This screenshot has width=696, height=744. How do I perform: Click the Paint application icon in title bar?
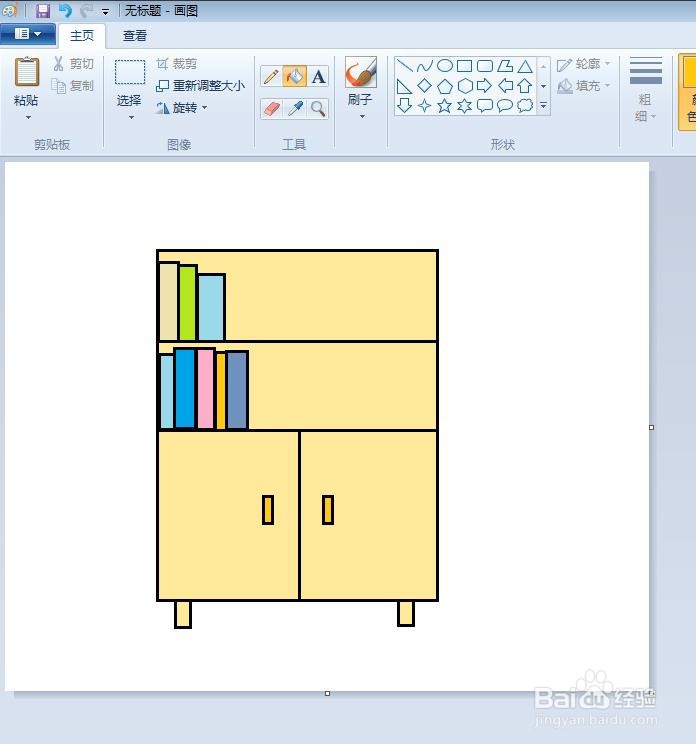point(9,9)
